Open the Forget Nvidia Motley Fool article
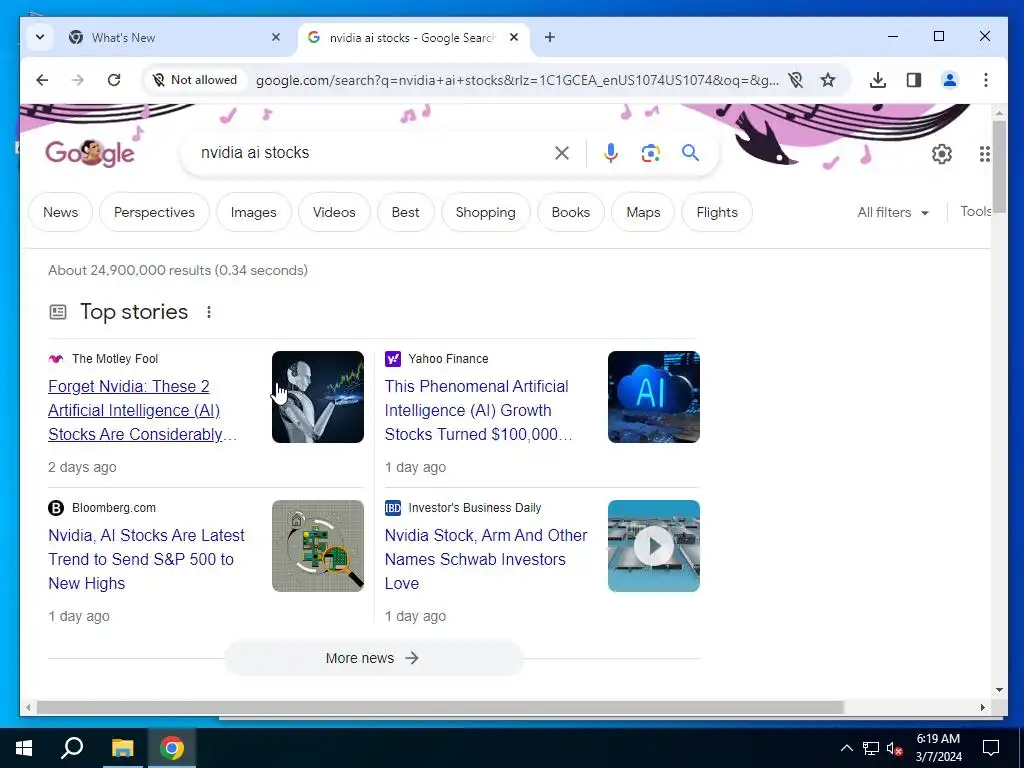Viewport: 1024px width, 768px height. pyautogui.click(x=142, y=410)
